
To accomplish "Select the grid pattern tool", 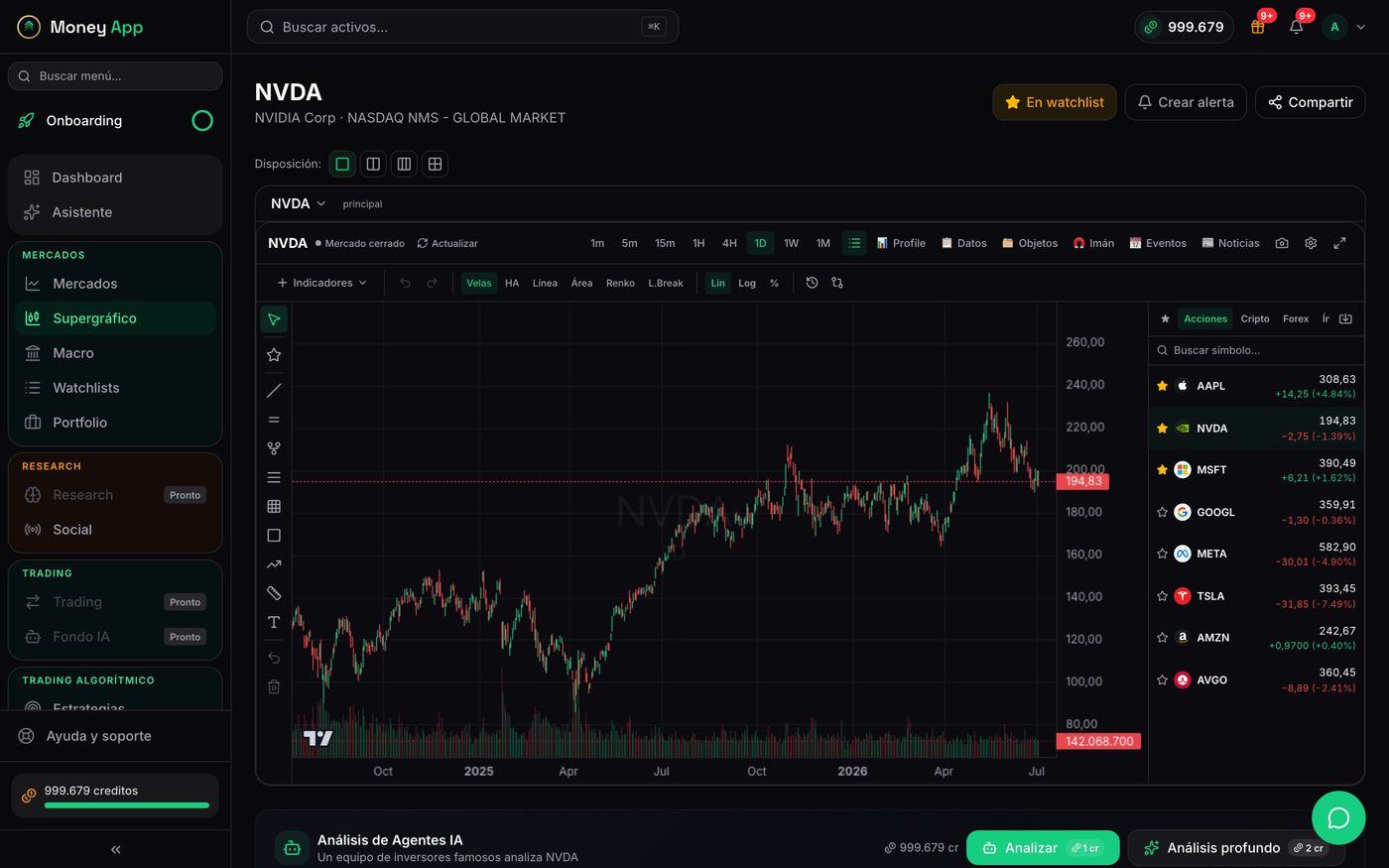I will pos(274,506).
